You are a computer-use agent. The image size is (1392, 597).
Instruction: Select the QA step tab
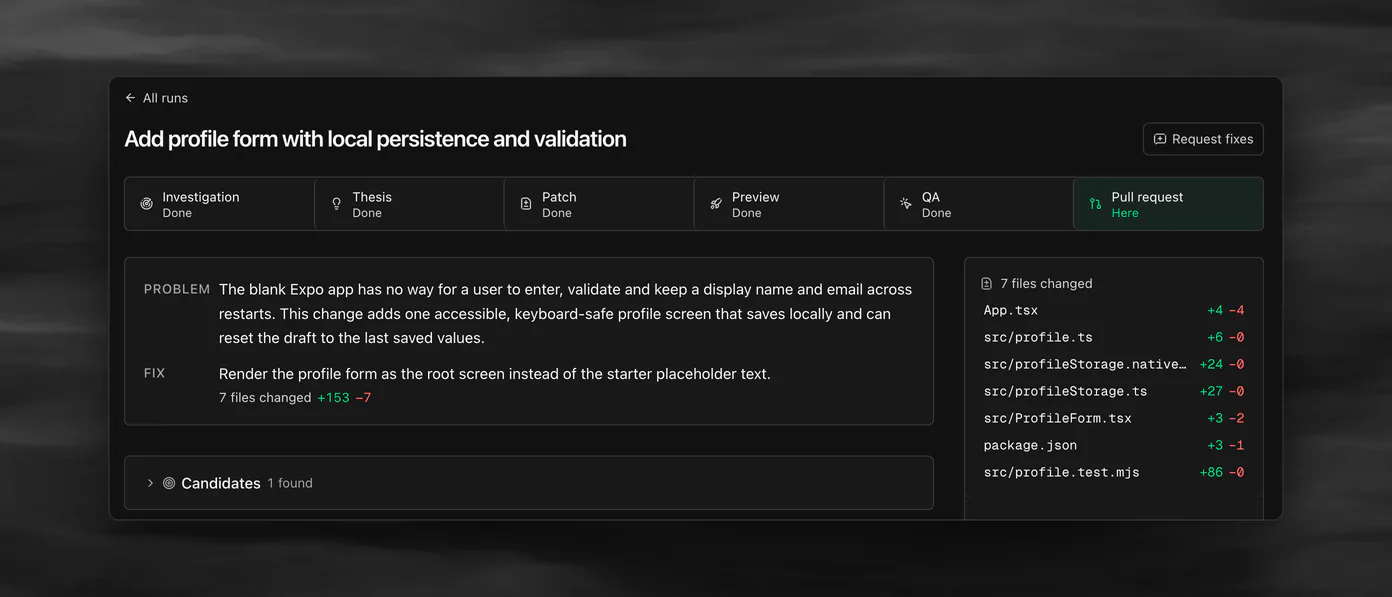click(x=978, y=204)
